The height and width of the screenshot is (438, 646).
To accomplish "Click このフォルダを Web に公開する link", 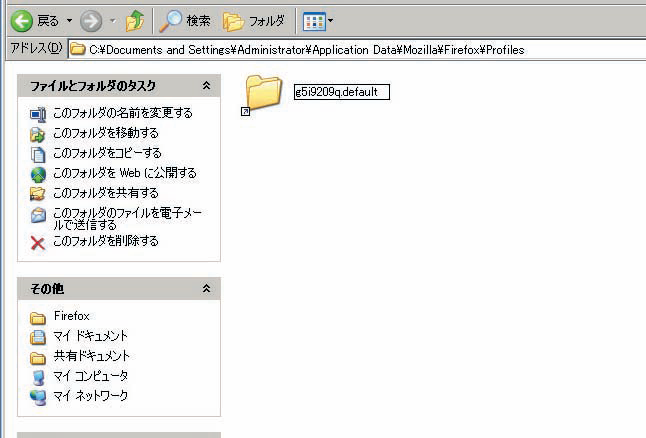I will [125, 173].
